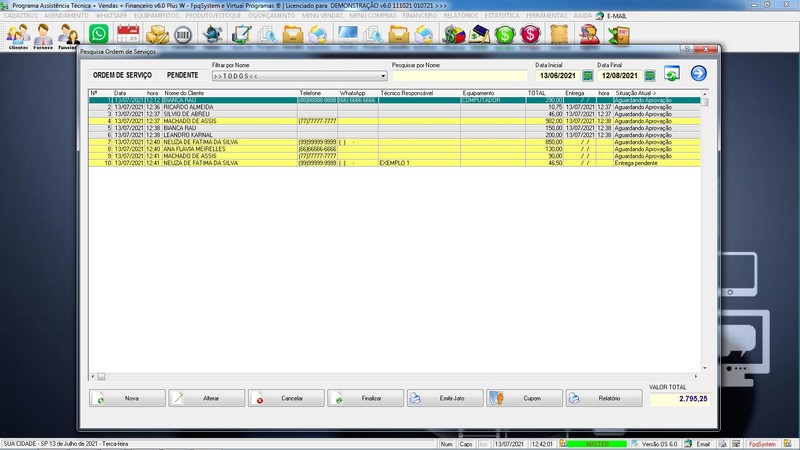Screen dimensions: 800x450
Task: Launch the WhatsApp toolbar icon
Action: point(98,34)
